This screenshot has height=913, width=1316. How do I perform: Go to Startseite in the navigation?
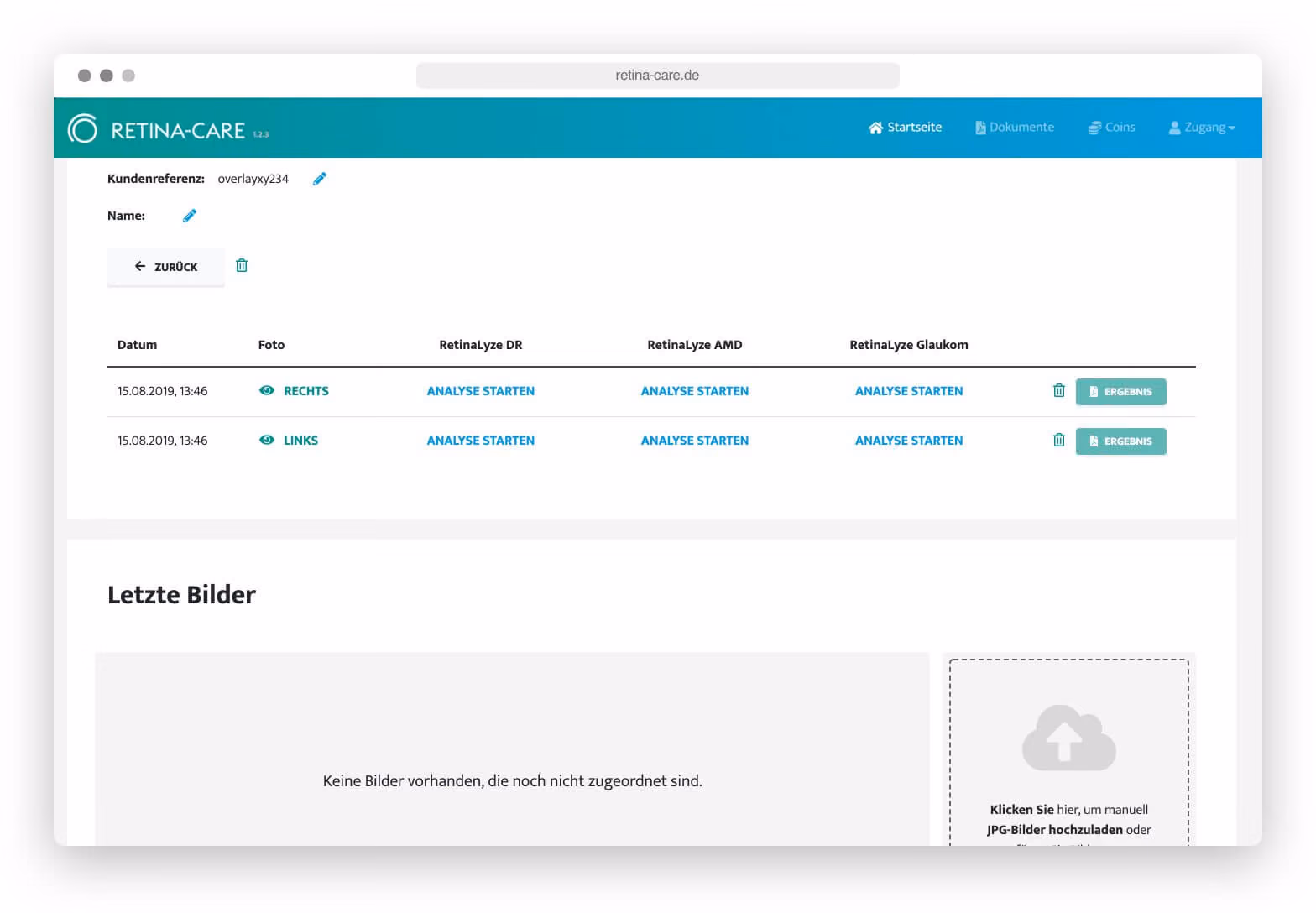(905, 128)
